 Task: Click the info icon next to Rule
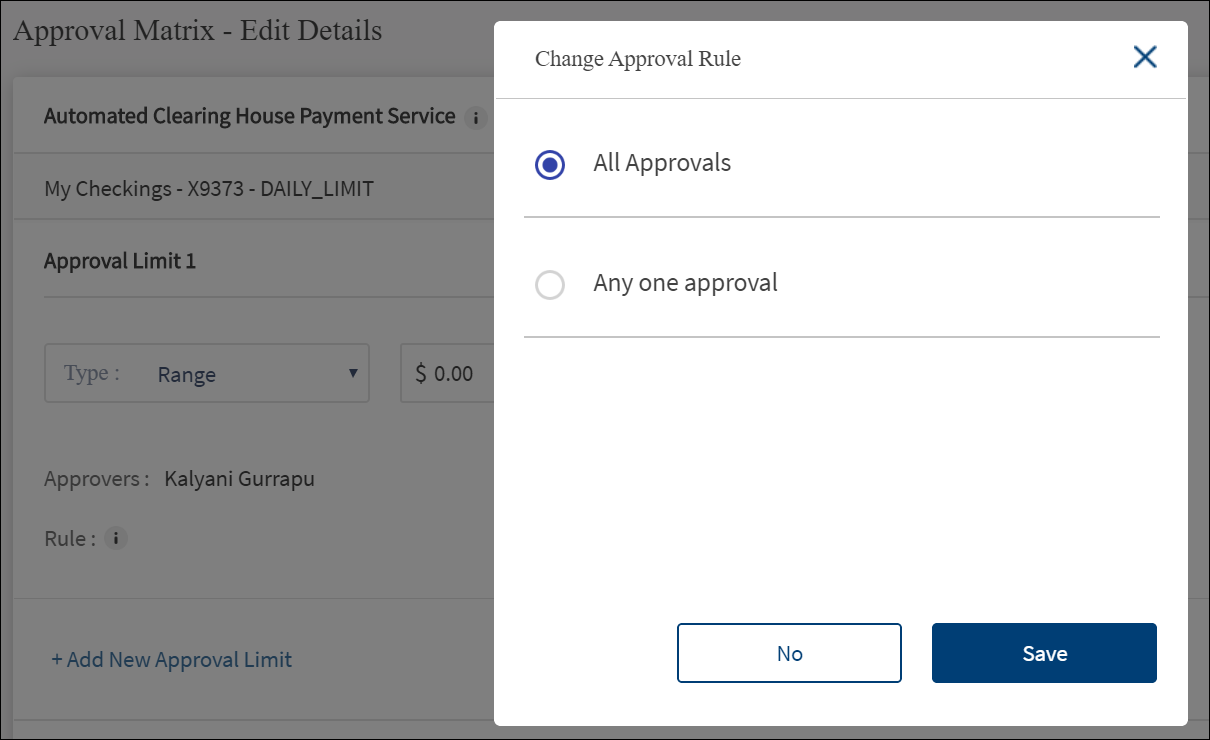(116, 539)
